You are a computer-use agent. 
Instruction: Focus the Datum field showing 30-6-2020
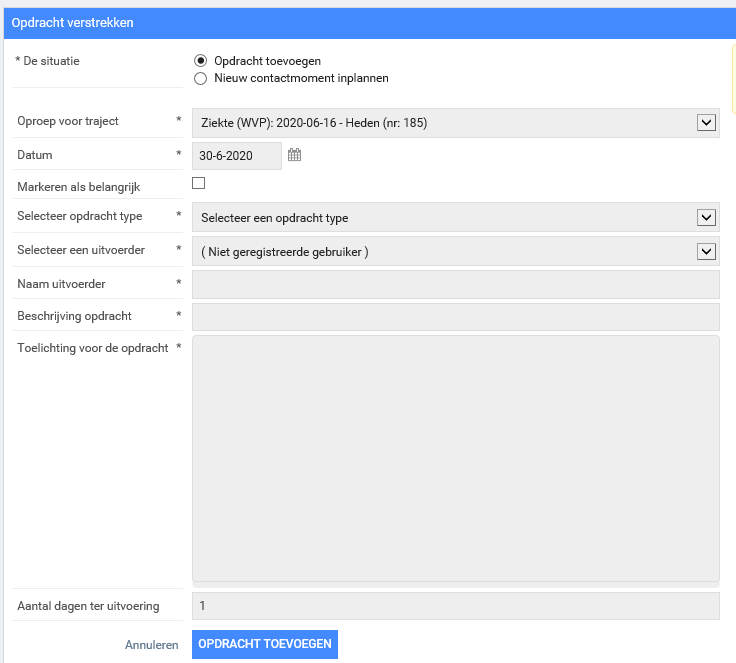click(x=236, y=156)
